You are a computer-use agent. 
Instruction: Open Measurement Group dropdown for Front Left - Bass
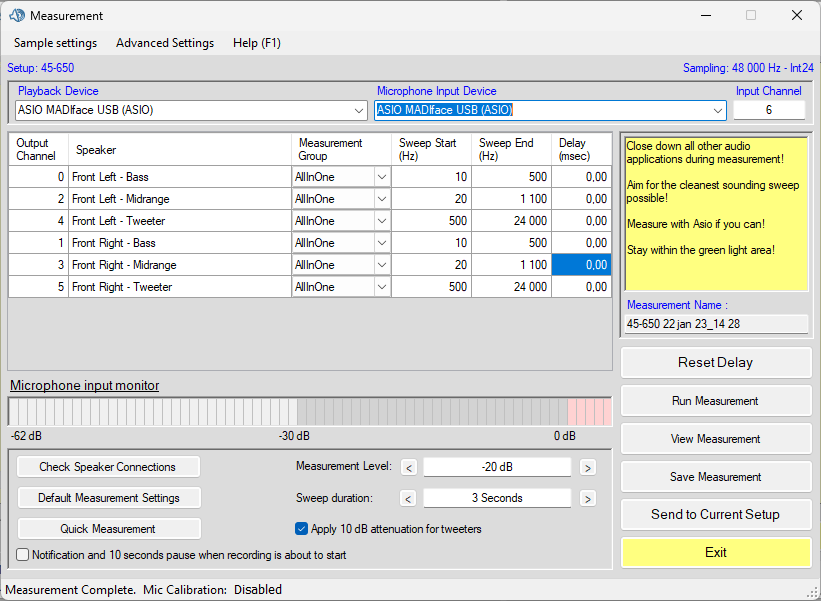point(381,177)
